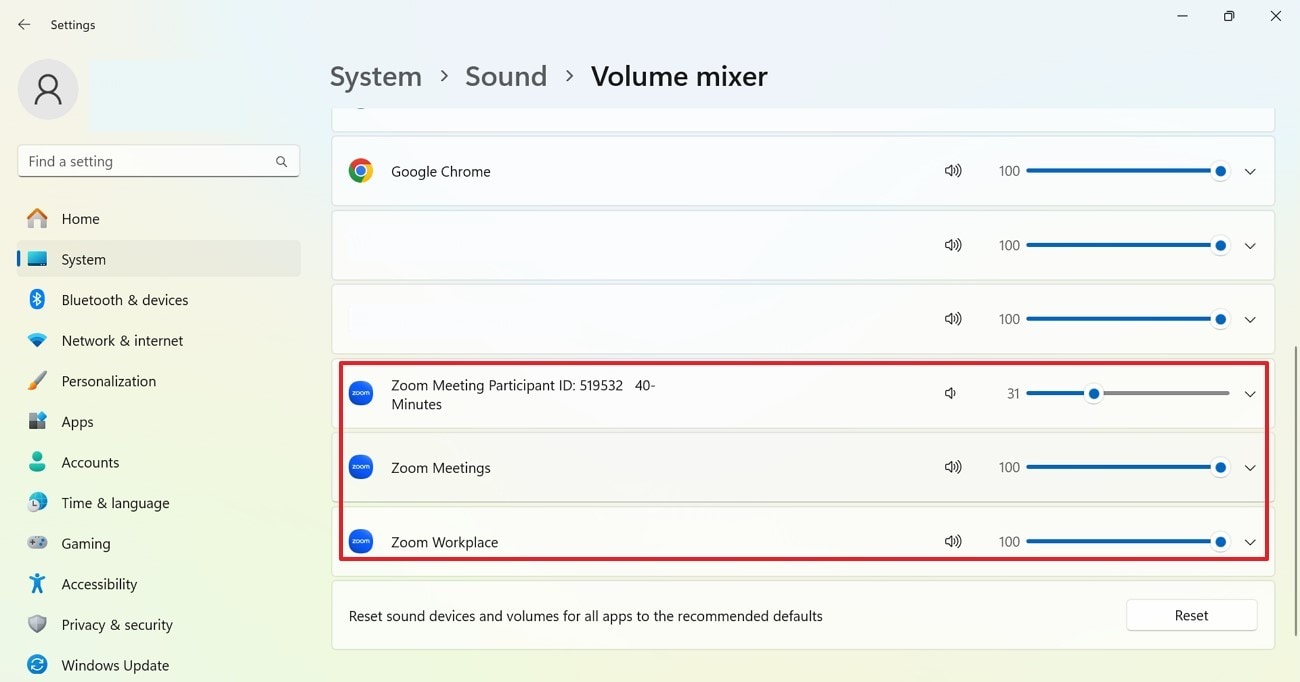The image size is (1300, 682).
Task: Go to Privacy & security settings
Action: [x=116, y=625]
